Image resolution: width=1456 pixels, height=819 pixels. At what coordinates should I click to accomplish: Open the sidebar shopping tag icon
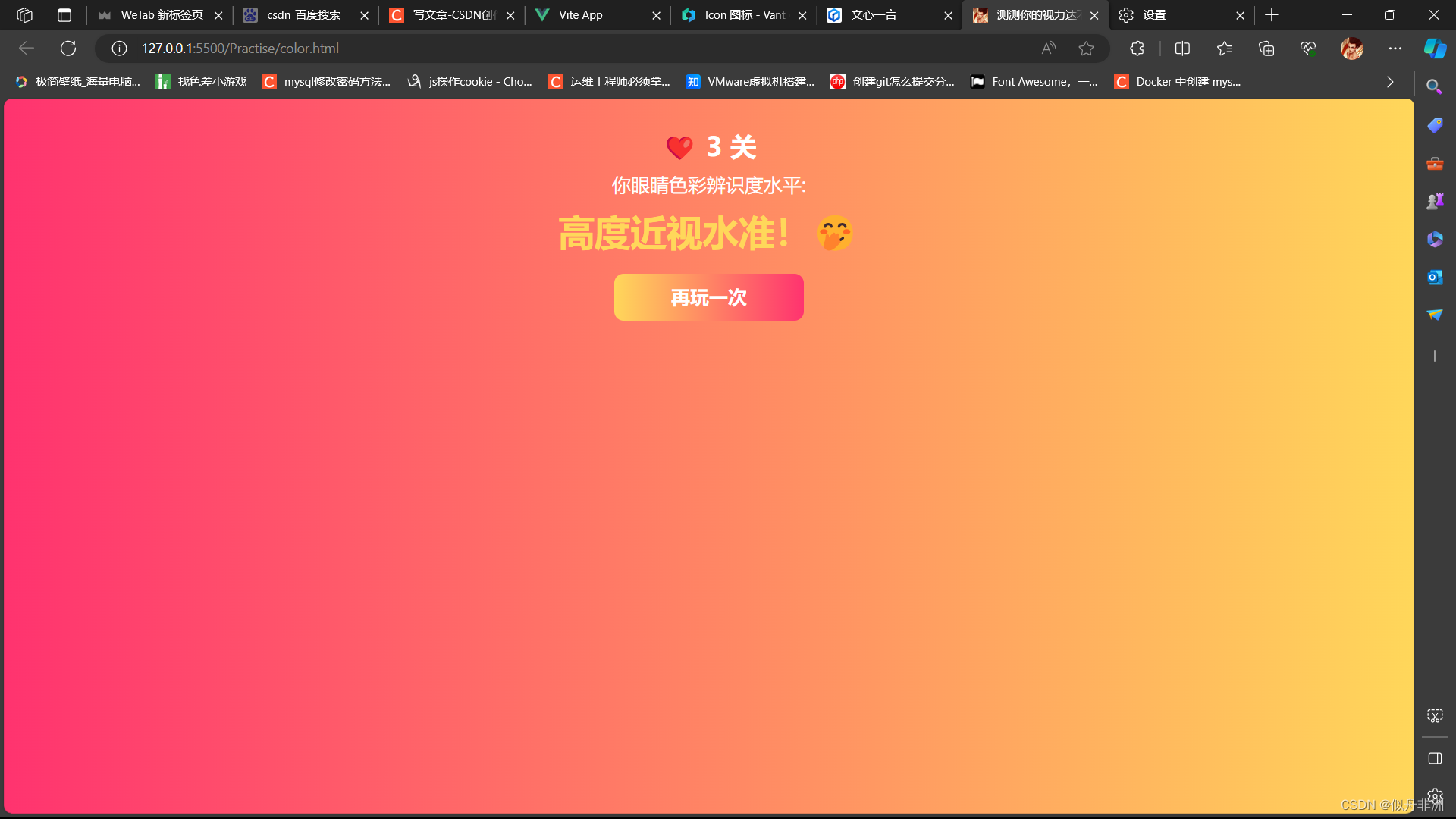coord(1434,125)
